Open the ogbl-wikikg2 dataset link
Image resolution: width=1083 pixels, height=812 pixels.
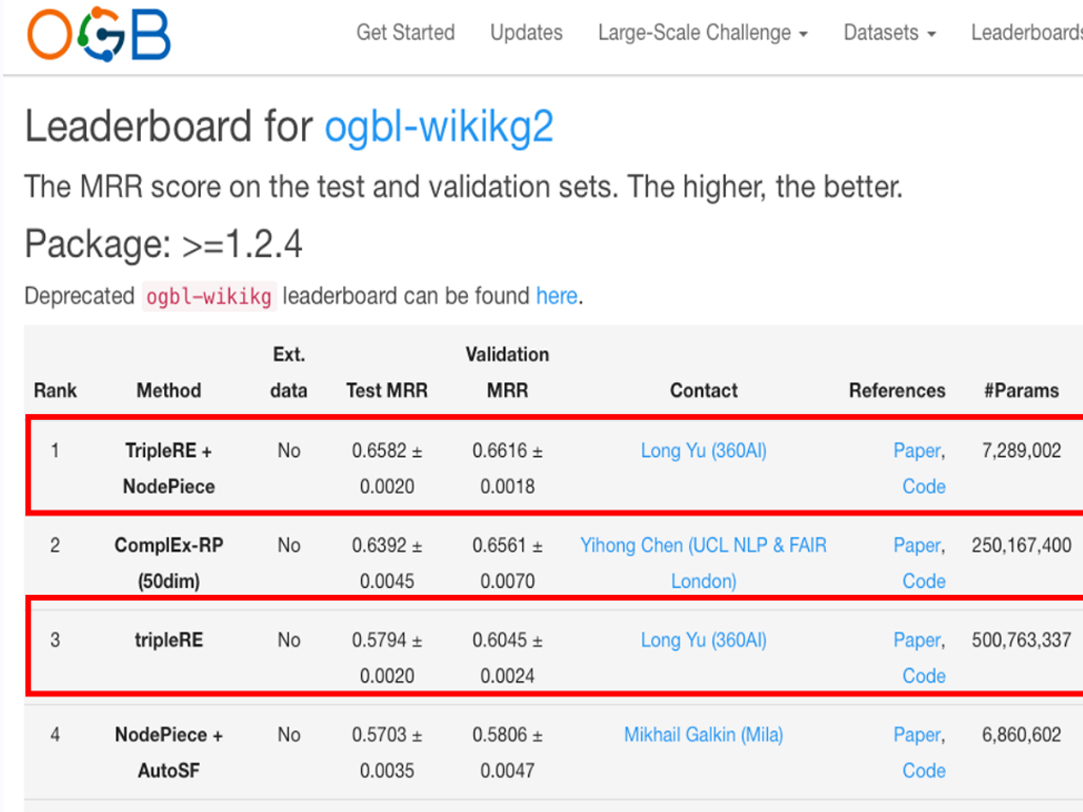click(439, 127)
